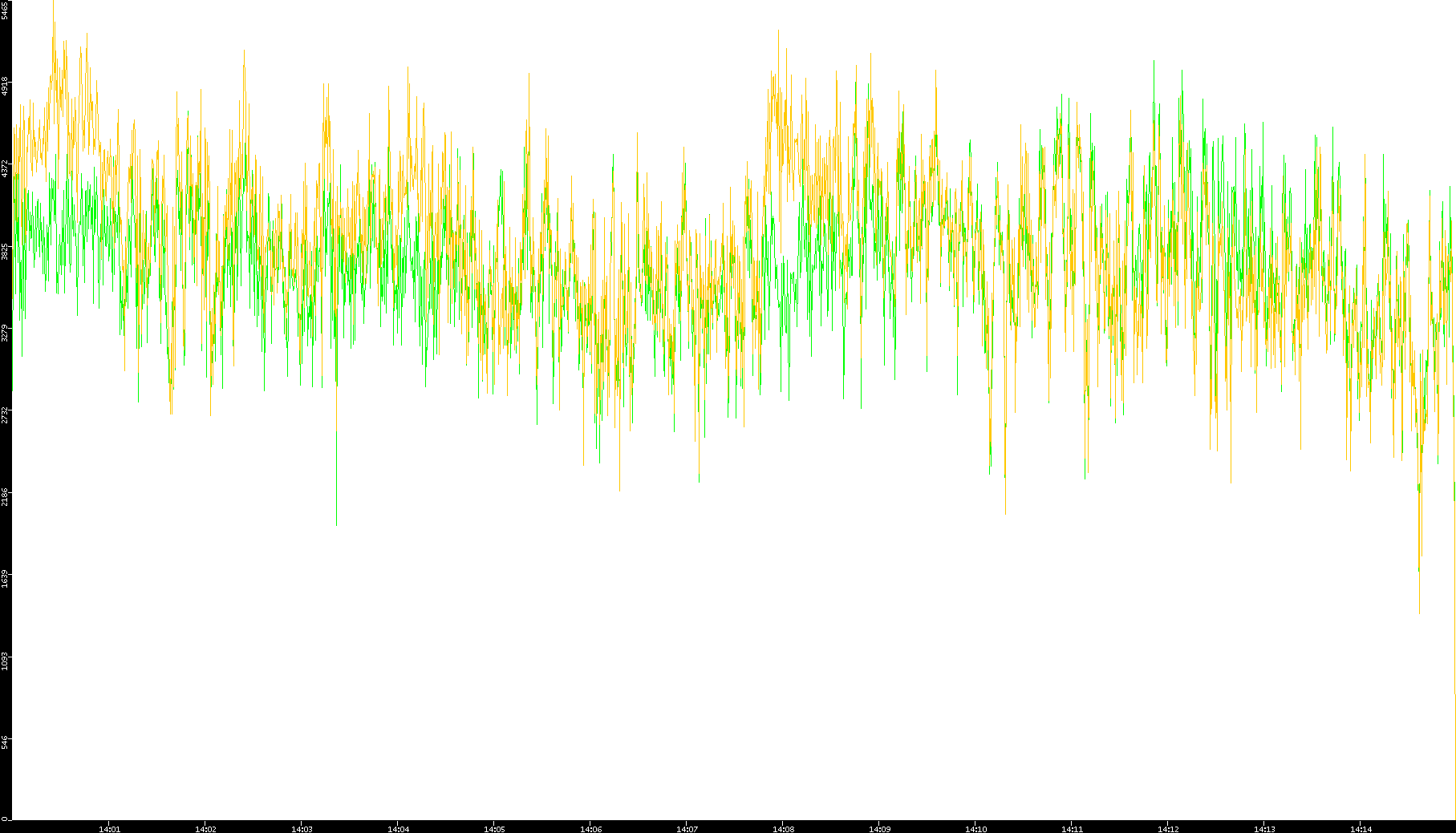The width and height of the screenshot is (1456, 833).
Task: Click the 2186 vertical axis label
Action: click(5, 497)
